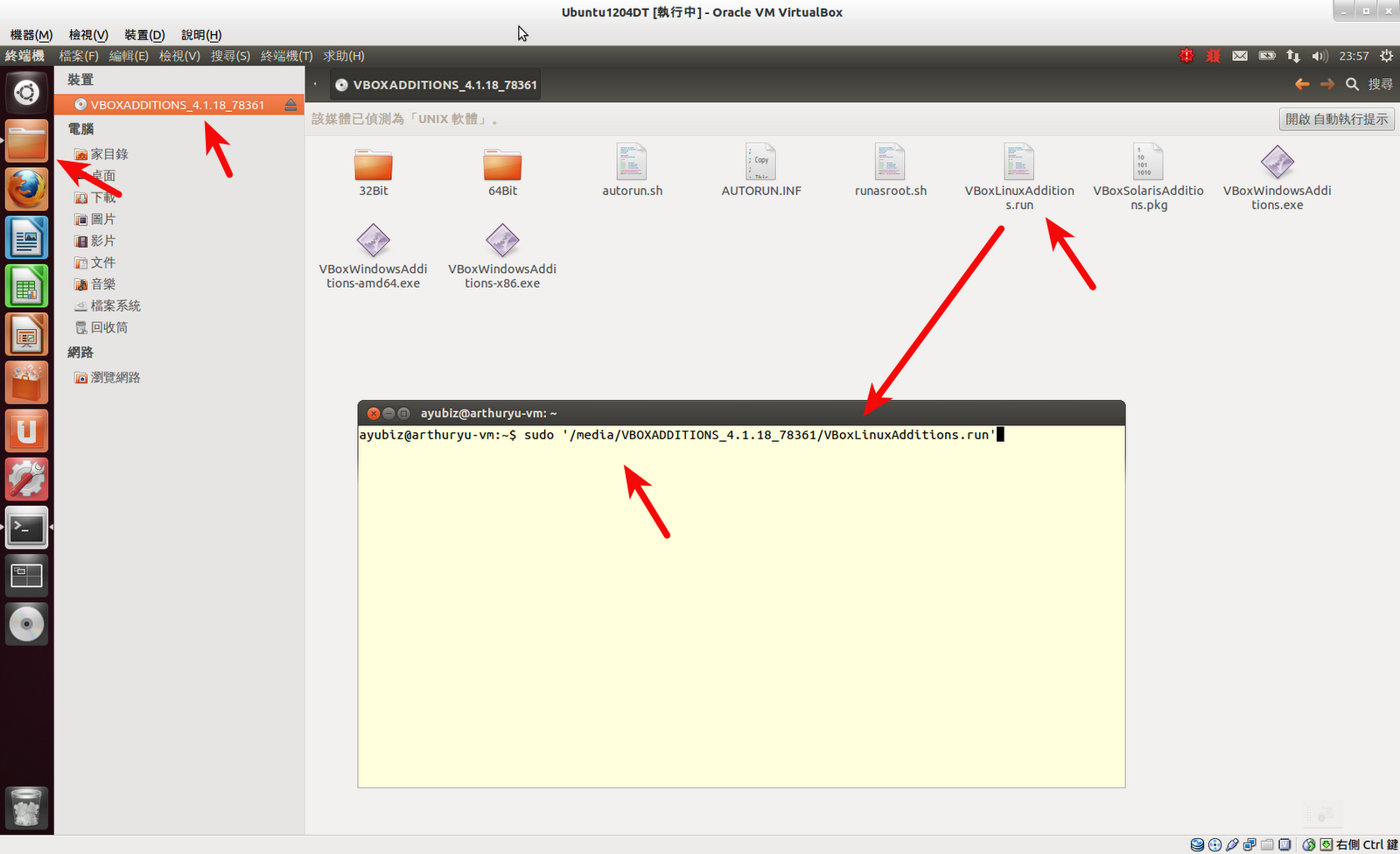Screen dimensions: 1400x854
Task: Switch to the 檔案(F) menu in the menu bar
Action: (x=79, y=55)
